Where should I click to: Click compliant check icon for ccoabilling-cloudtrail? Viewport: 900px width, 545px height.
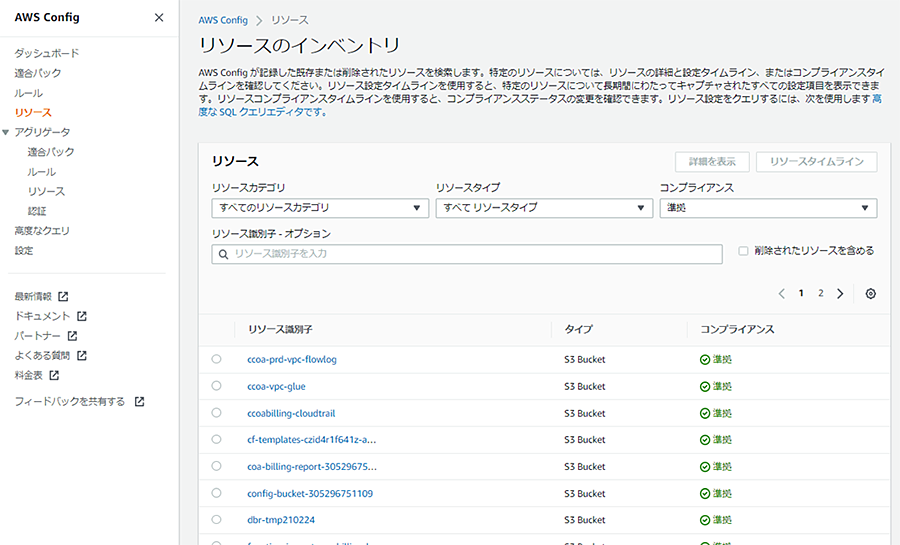tap(705, 413)
